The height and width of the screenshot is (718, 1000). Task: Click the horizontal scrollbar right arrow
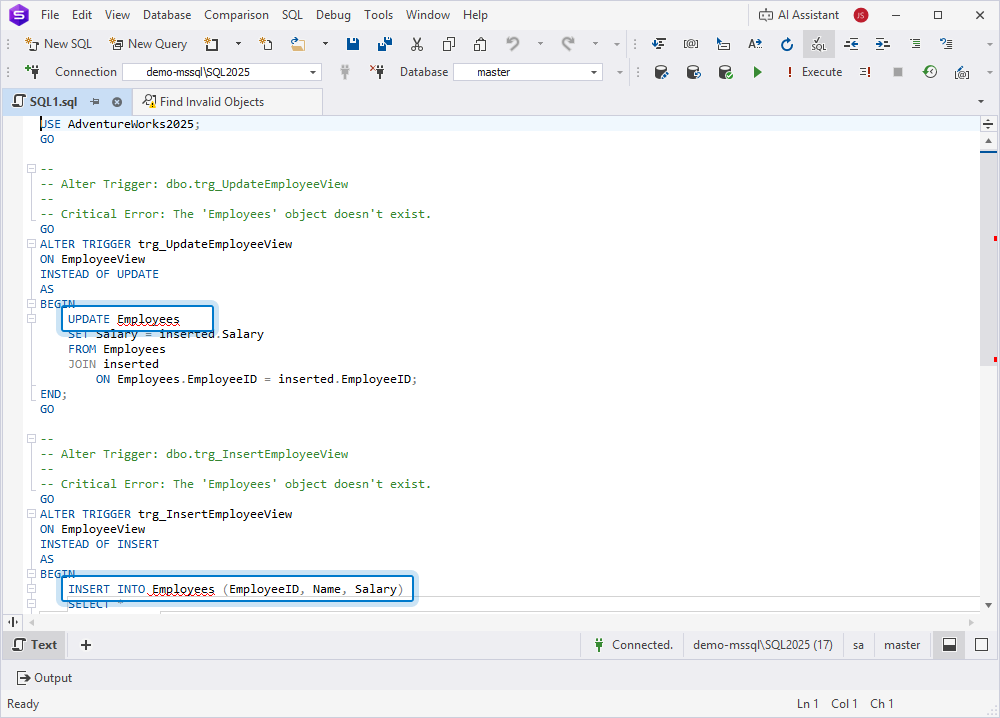[971, 622]
